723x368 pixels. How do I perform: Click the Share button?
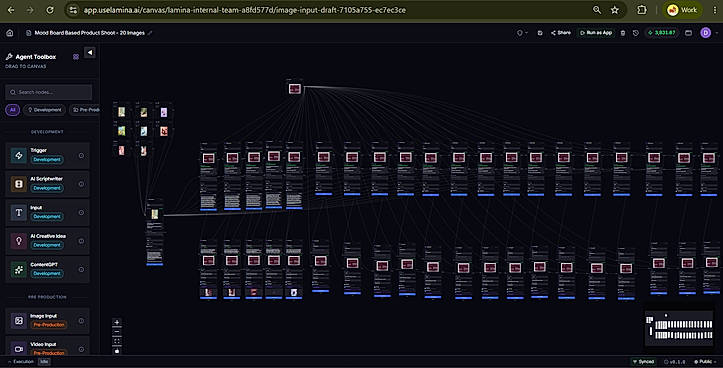(561, 33)
